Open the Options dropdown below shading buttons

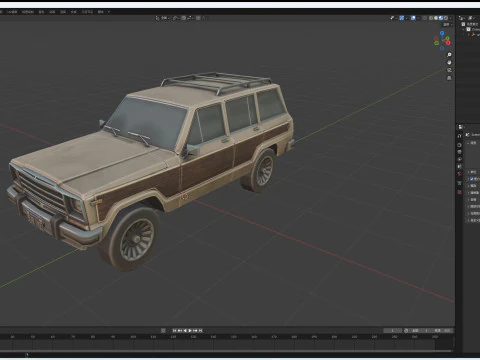click(448, 24)
